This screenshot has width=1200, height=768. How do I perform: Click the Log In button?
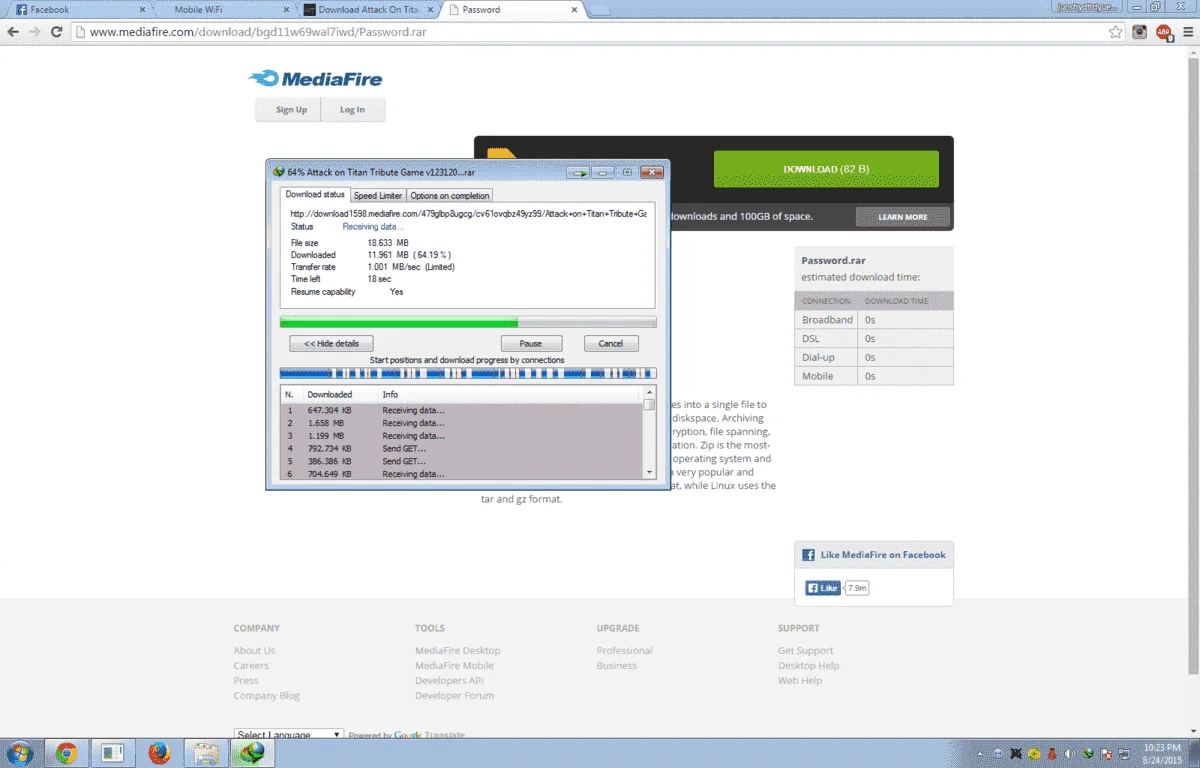[352, 110]
